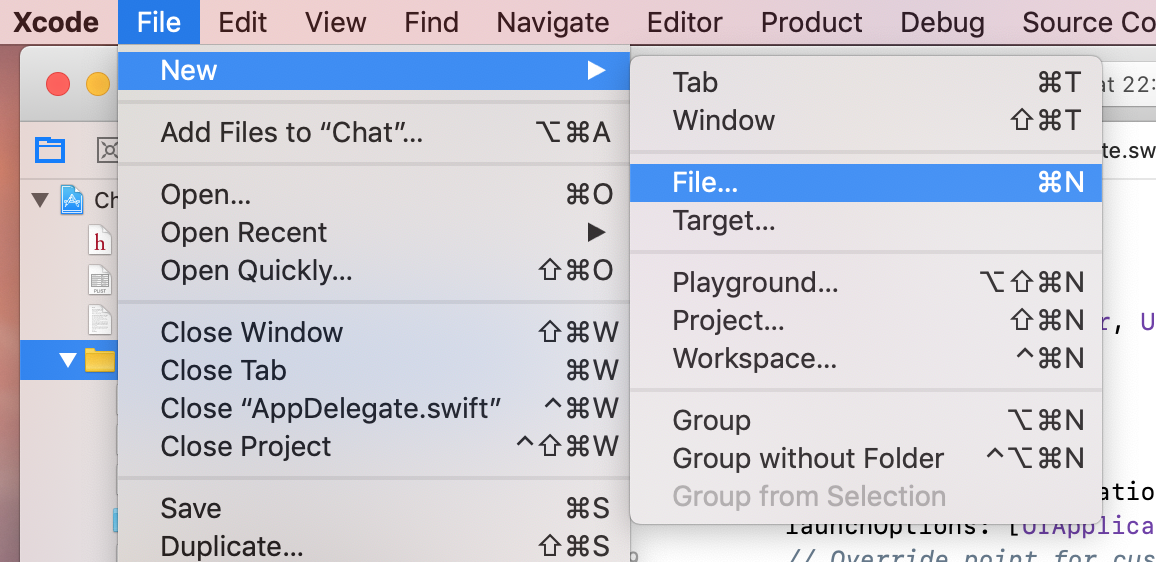Select Tab in the New submenu
Image resolution: width=1156 pixels, height=562 pixels.
click(x=866, y=83)
